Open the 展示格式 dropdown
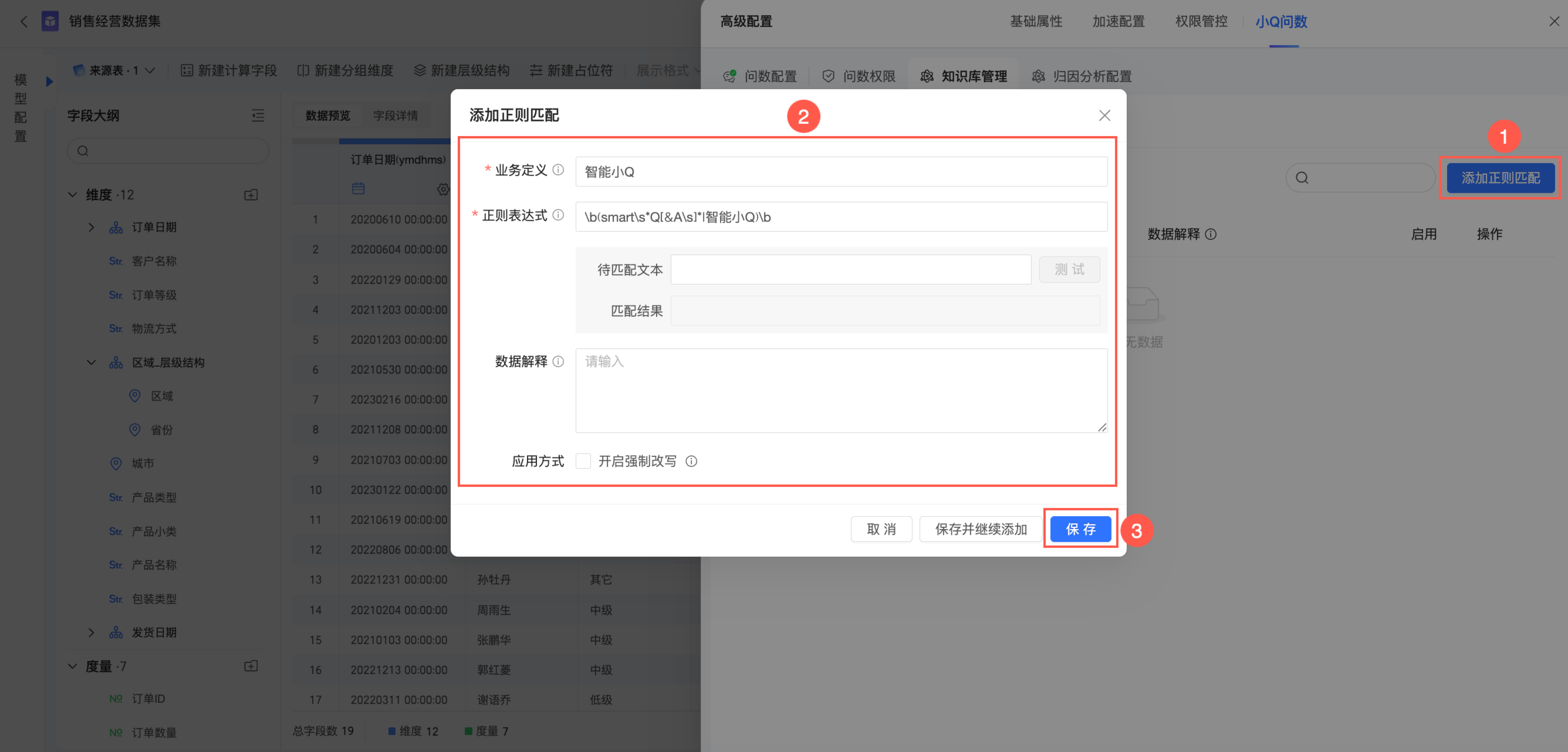 (668, 71)
